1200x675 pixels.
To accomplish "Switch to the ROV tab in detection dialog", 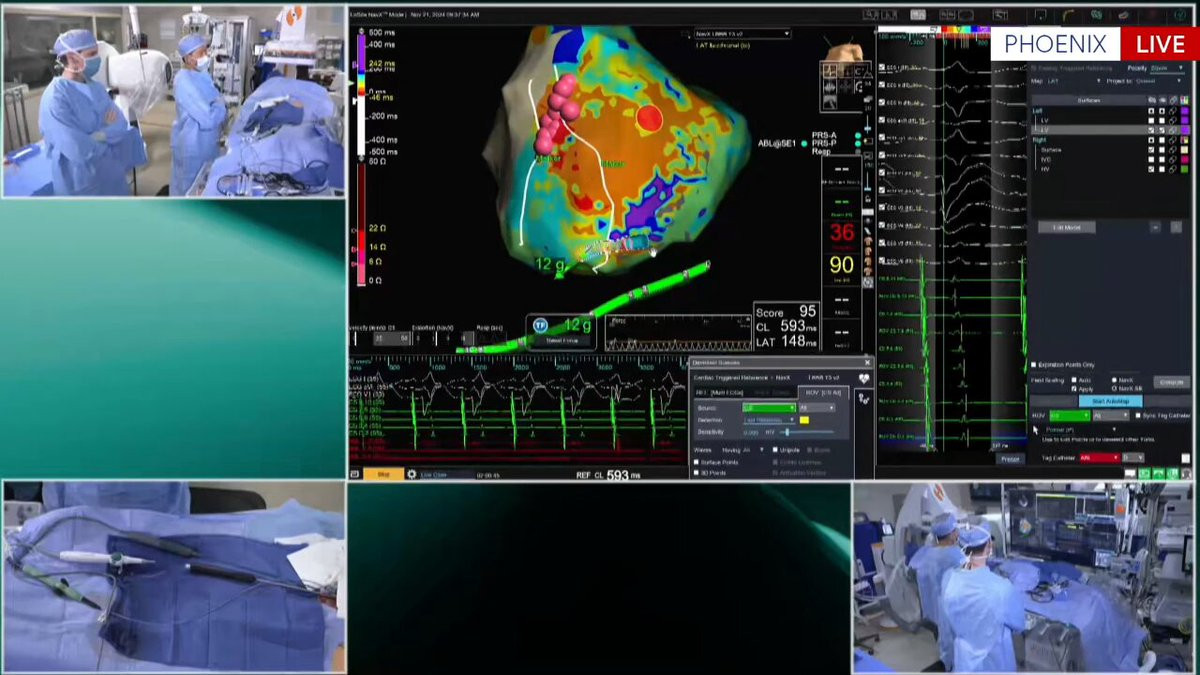I will click(x=824, y=393).
